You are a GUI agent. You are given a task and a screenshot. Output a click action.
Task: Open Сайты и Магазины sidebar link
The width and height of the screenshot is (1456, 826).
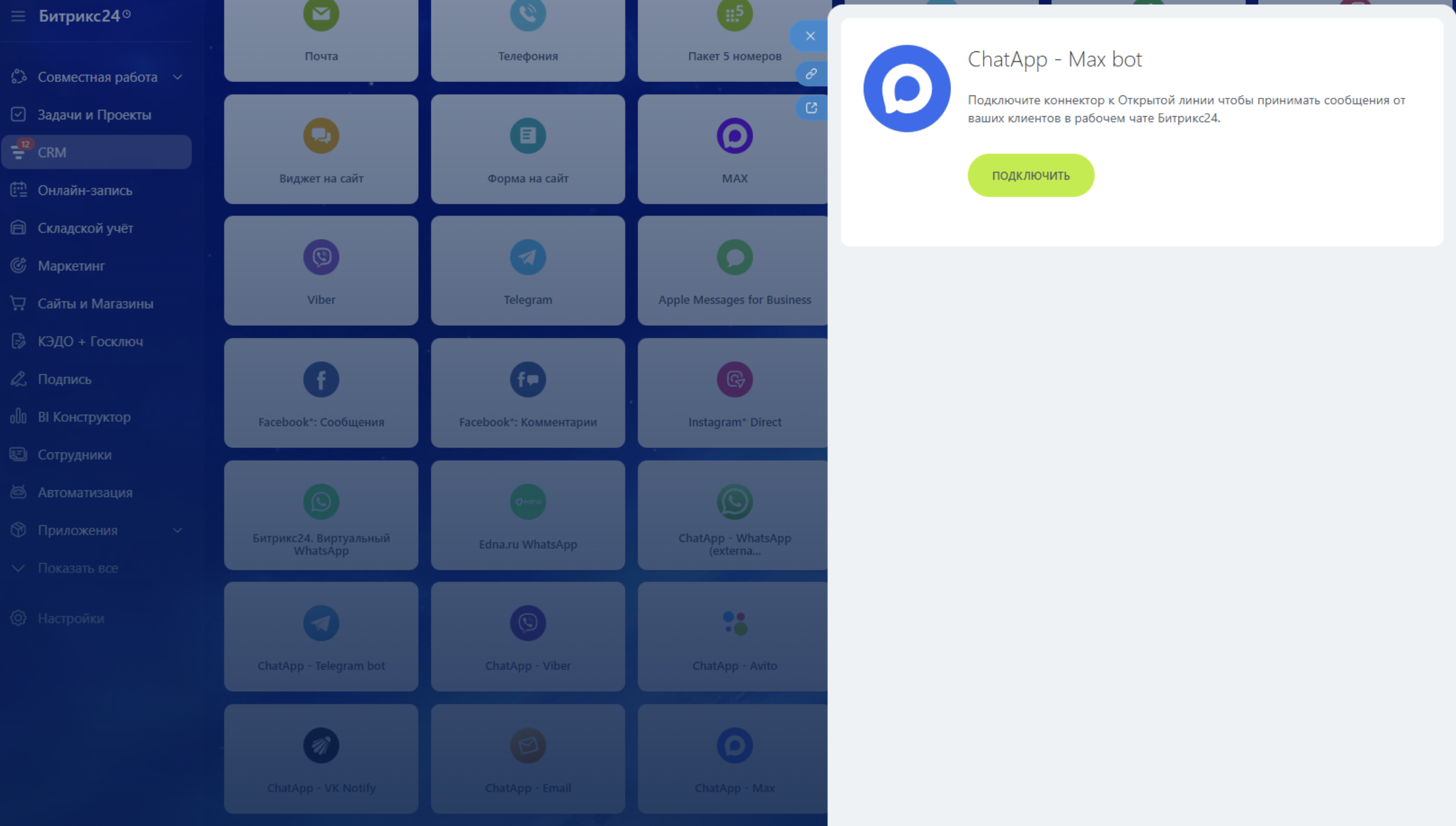tap(95, 304)
